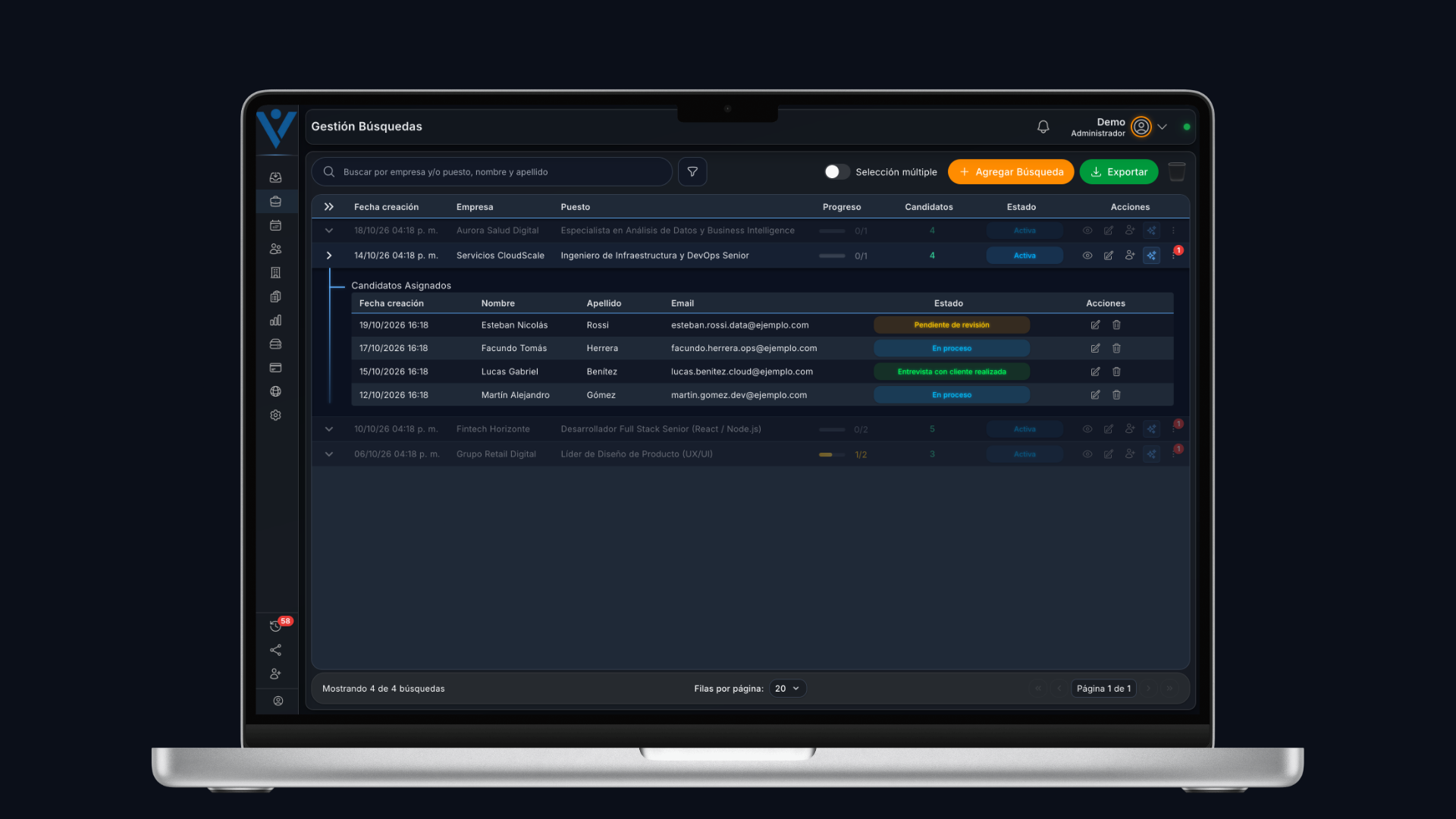1456x819 pixels.
Task: Open the bar chart statistics icon
Action: (275, 320)
